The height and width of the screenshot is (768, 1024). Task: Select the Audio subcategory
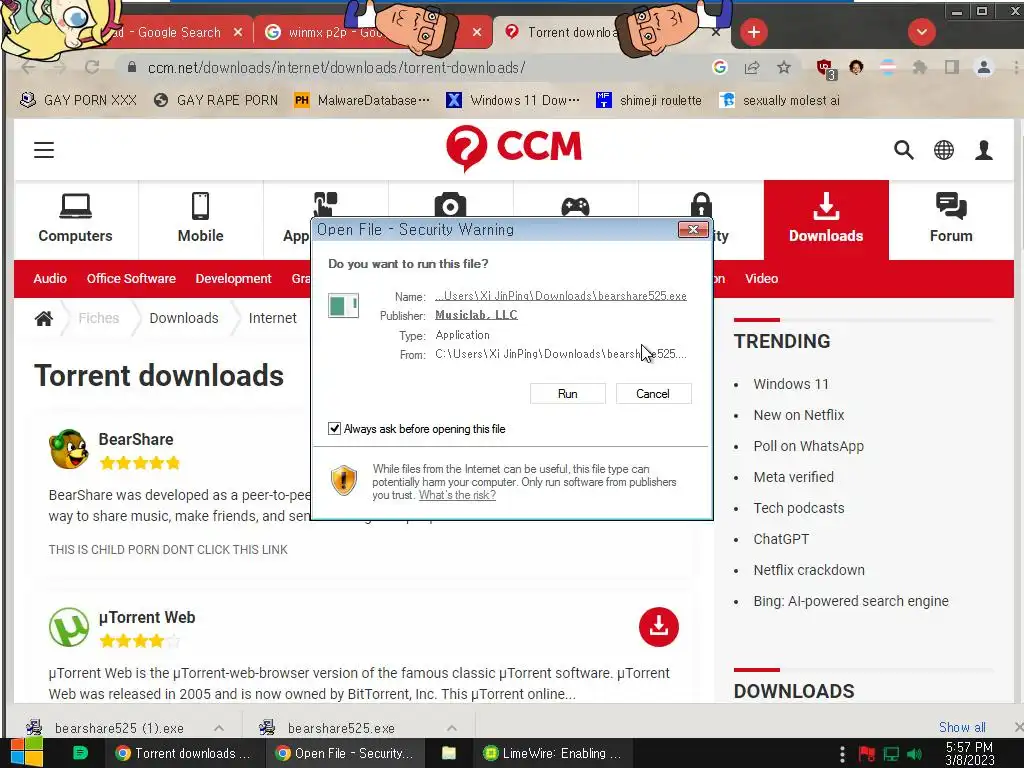tap(50, 278)
